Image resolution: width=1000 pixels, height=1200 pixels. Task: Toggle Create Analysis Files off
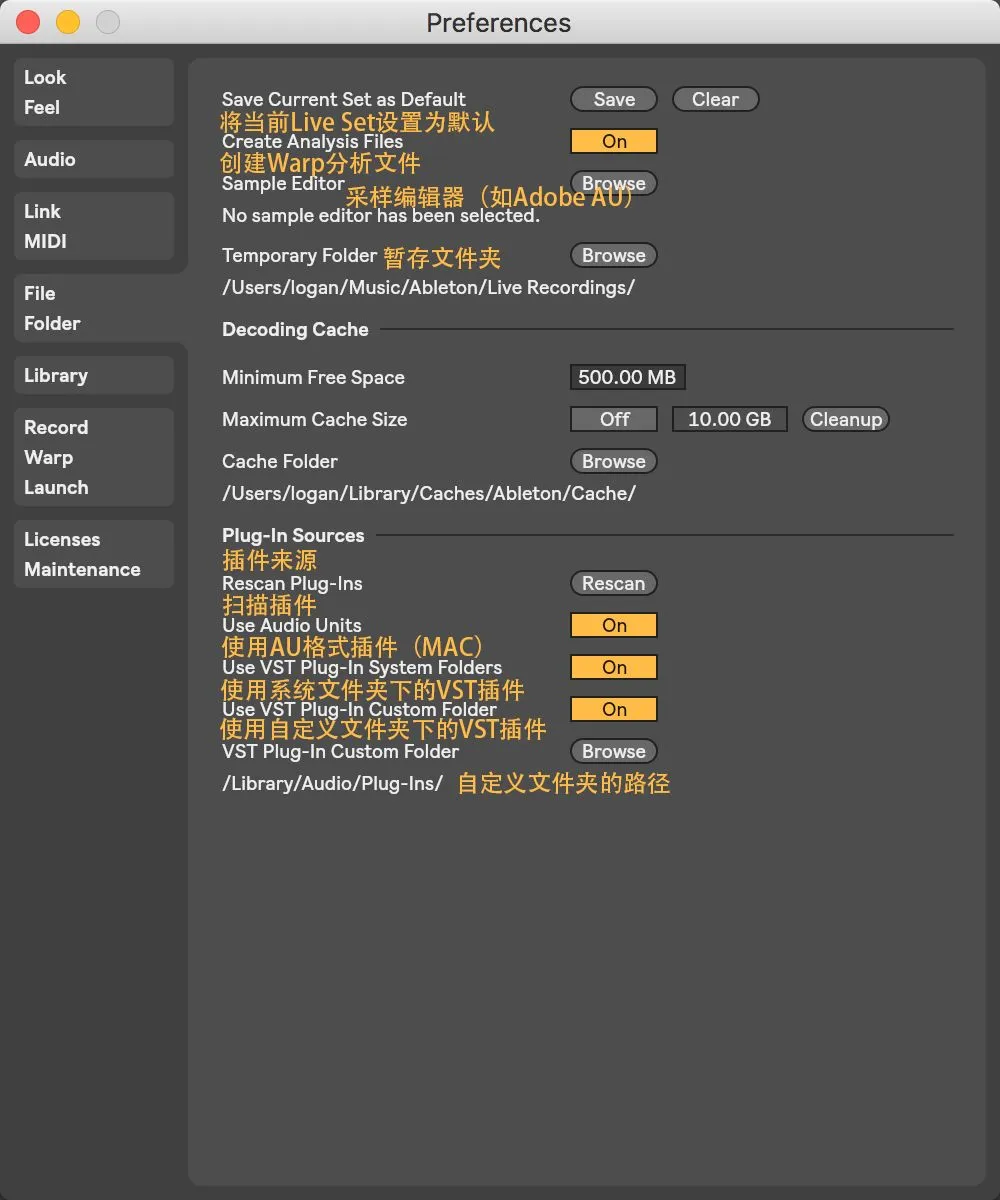613,141
